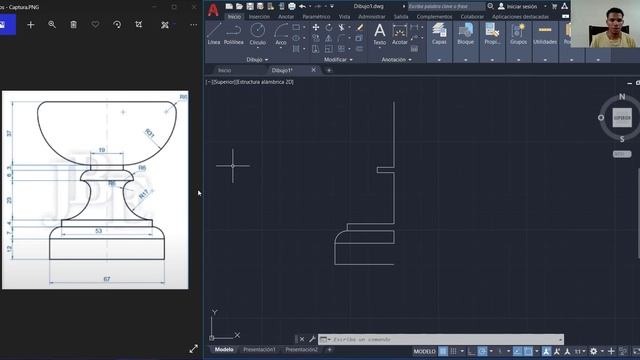Select the Círculo tool
This screenshot has height=360, width=640.
point(258,33)
